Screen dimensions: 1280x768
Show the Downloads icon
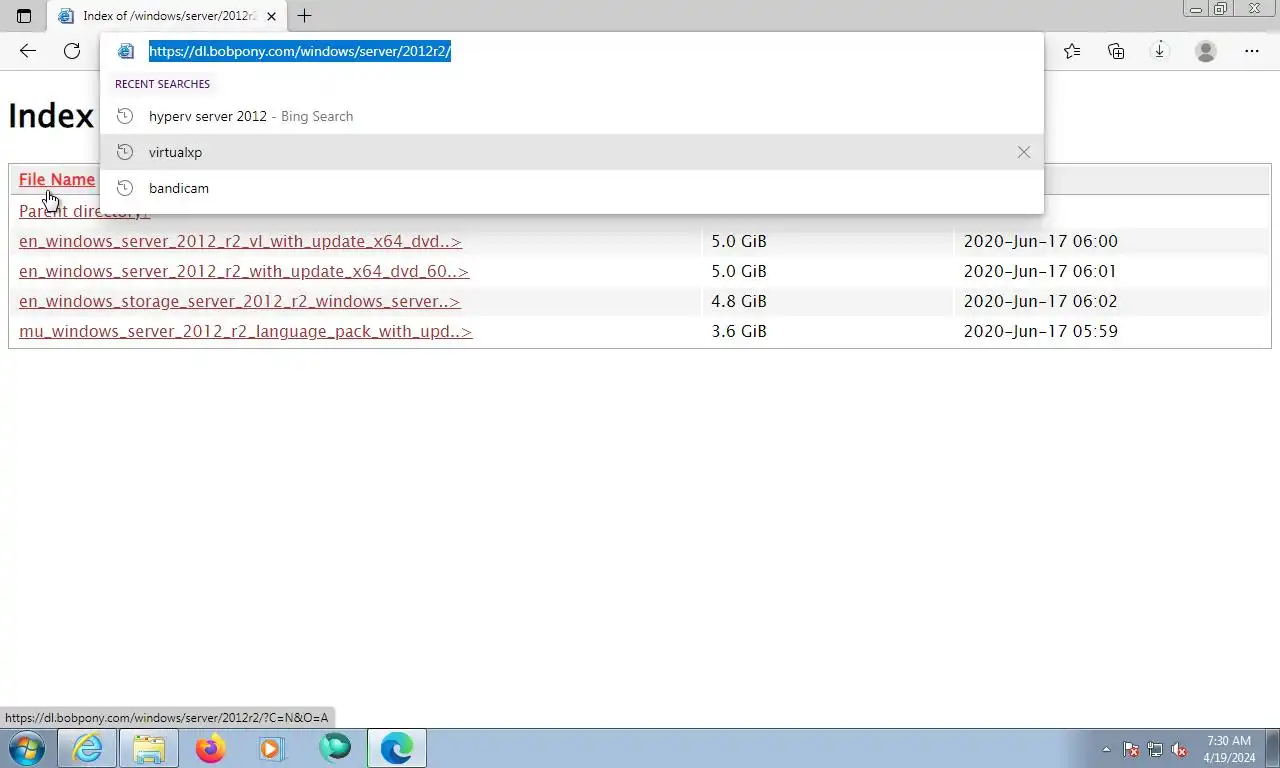coord(1160,51)
